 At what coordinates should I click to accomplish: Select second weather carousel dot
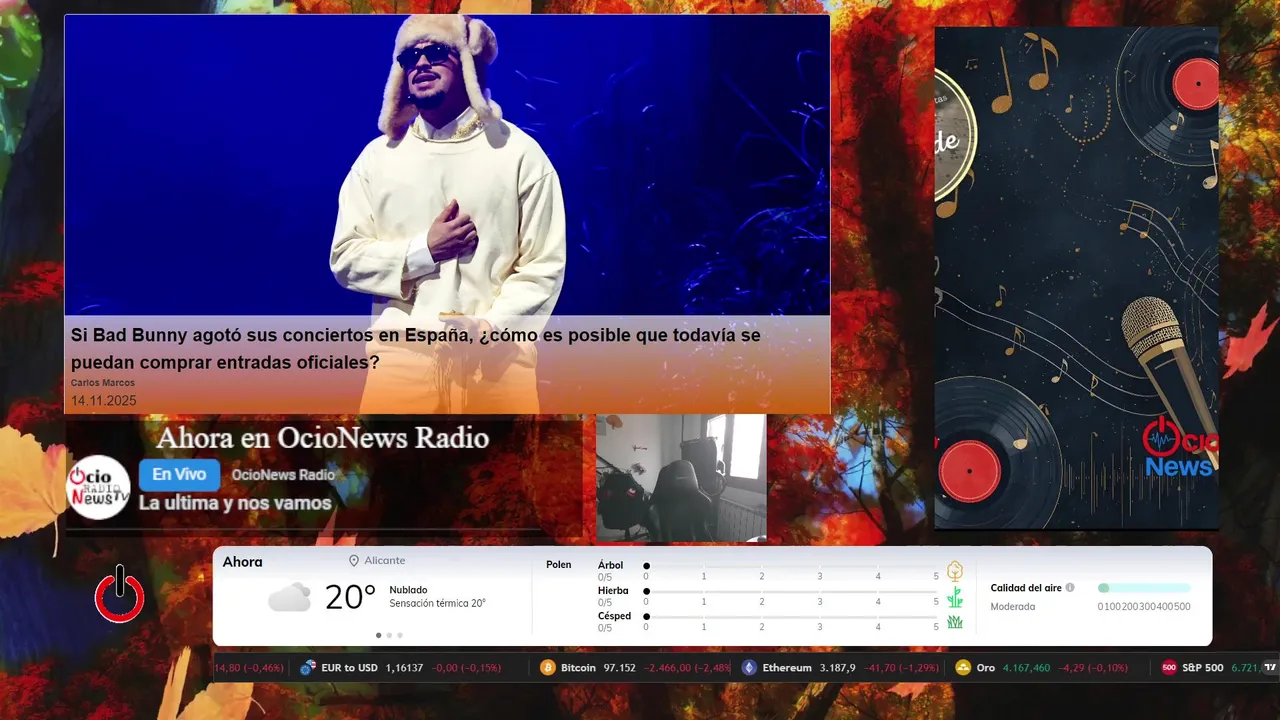pos(389,635)
